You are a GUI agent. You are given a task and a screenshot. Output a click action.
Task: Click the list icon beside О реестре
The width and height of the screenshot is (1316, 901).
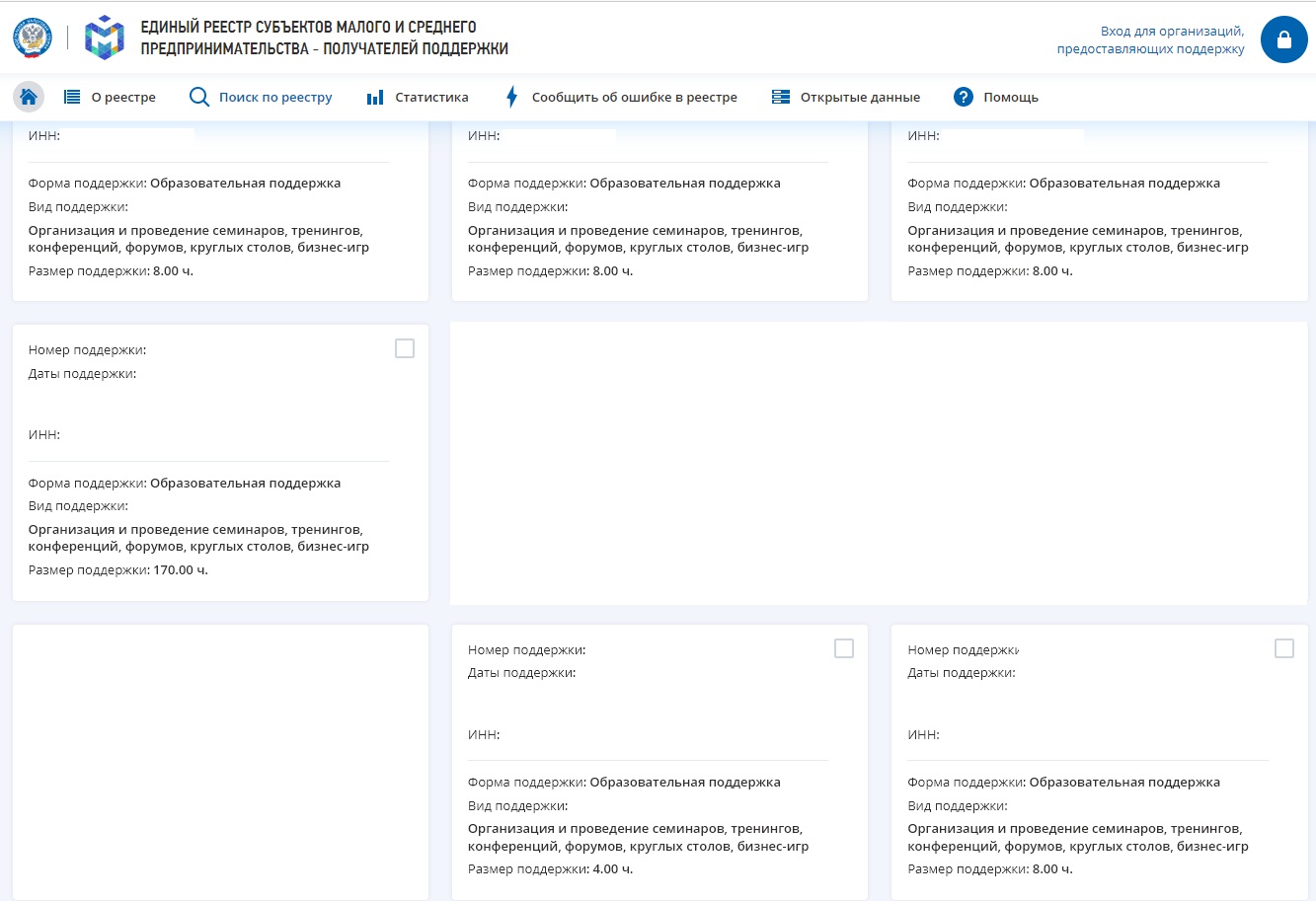point(72,97)
